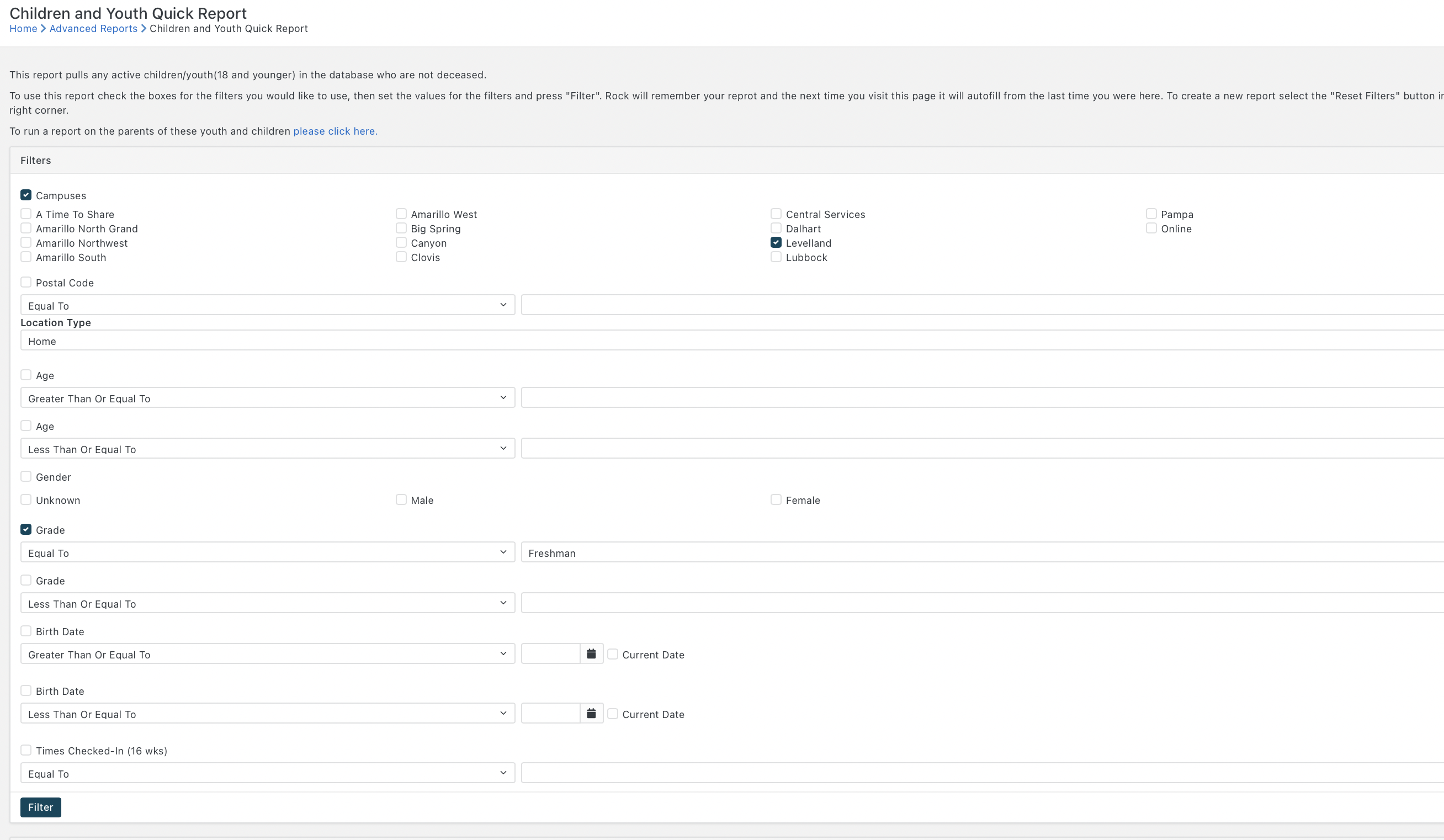Viewport: 1444px width, 840px height.
Task: Enable the first Birth Date filter checkbox
Action: point(26,631)
